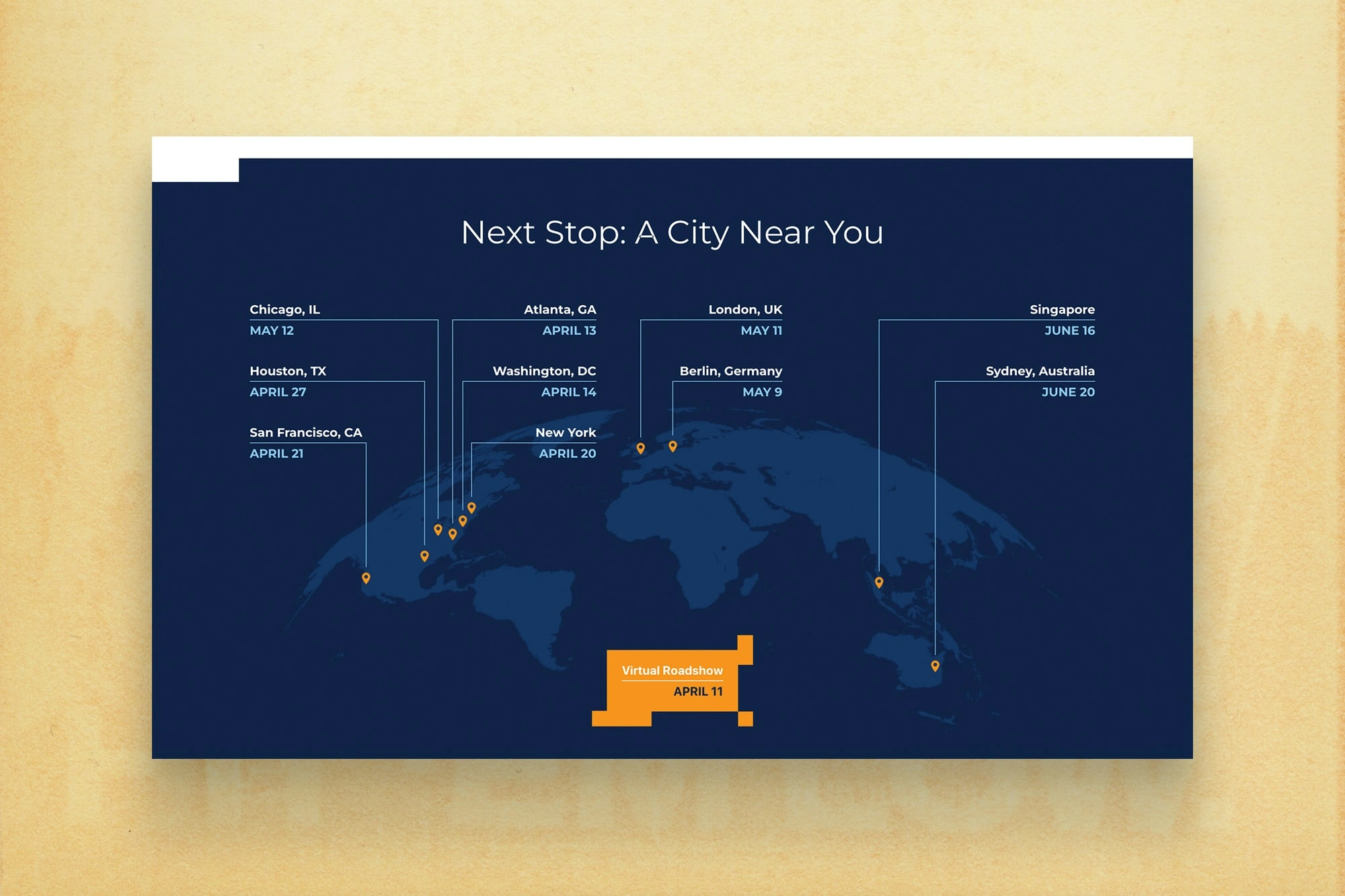Select the Virtual Roadshow label
This screenshot has height=896, width=1345.
click(x=672, y=670)
